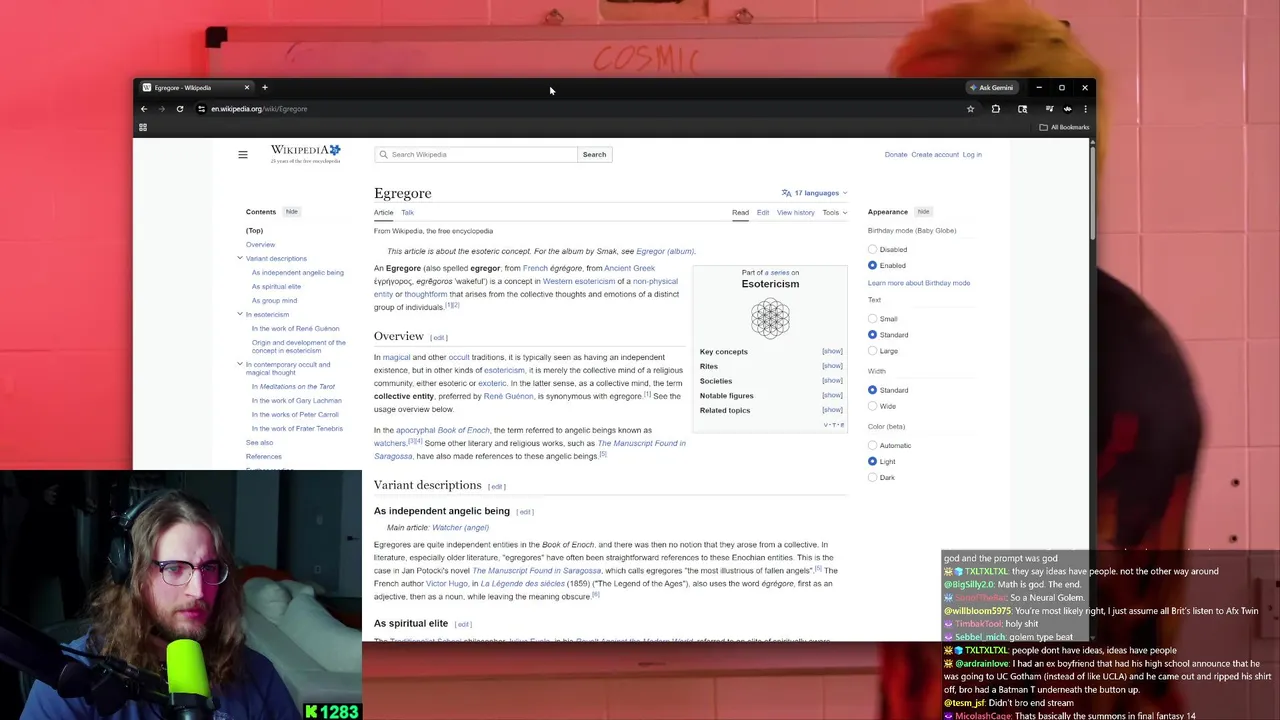Jump to As spiritual elite in Contents
This screenshot has width=1280, height=720.
pyautogui.click(x=276, y=287)
